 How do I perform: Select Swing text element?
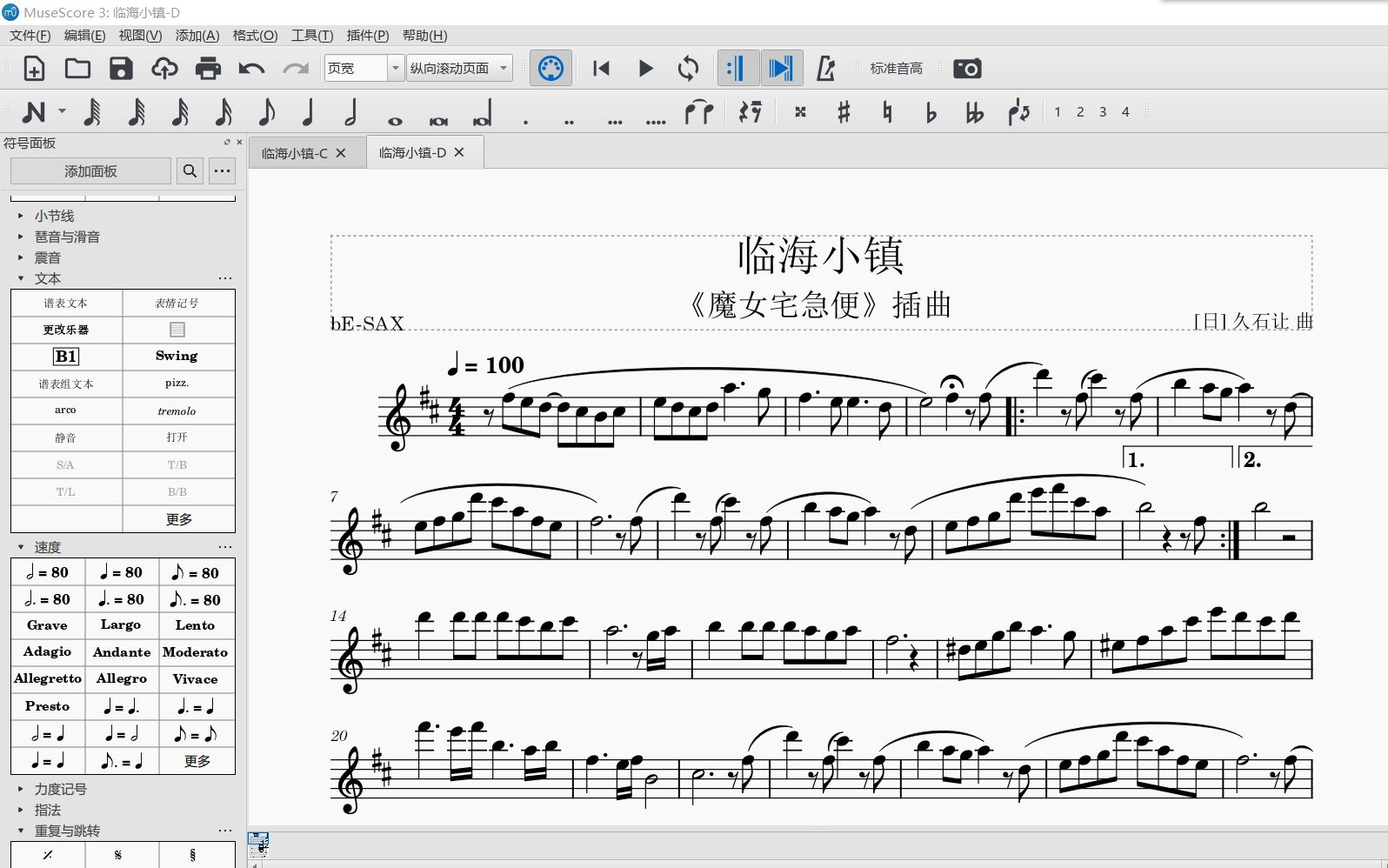[177, 356]
